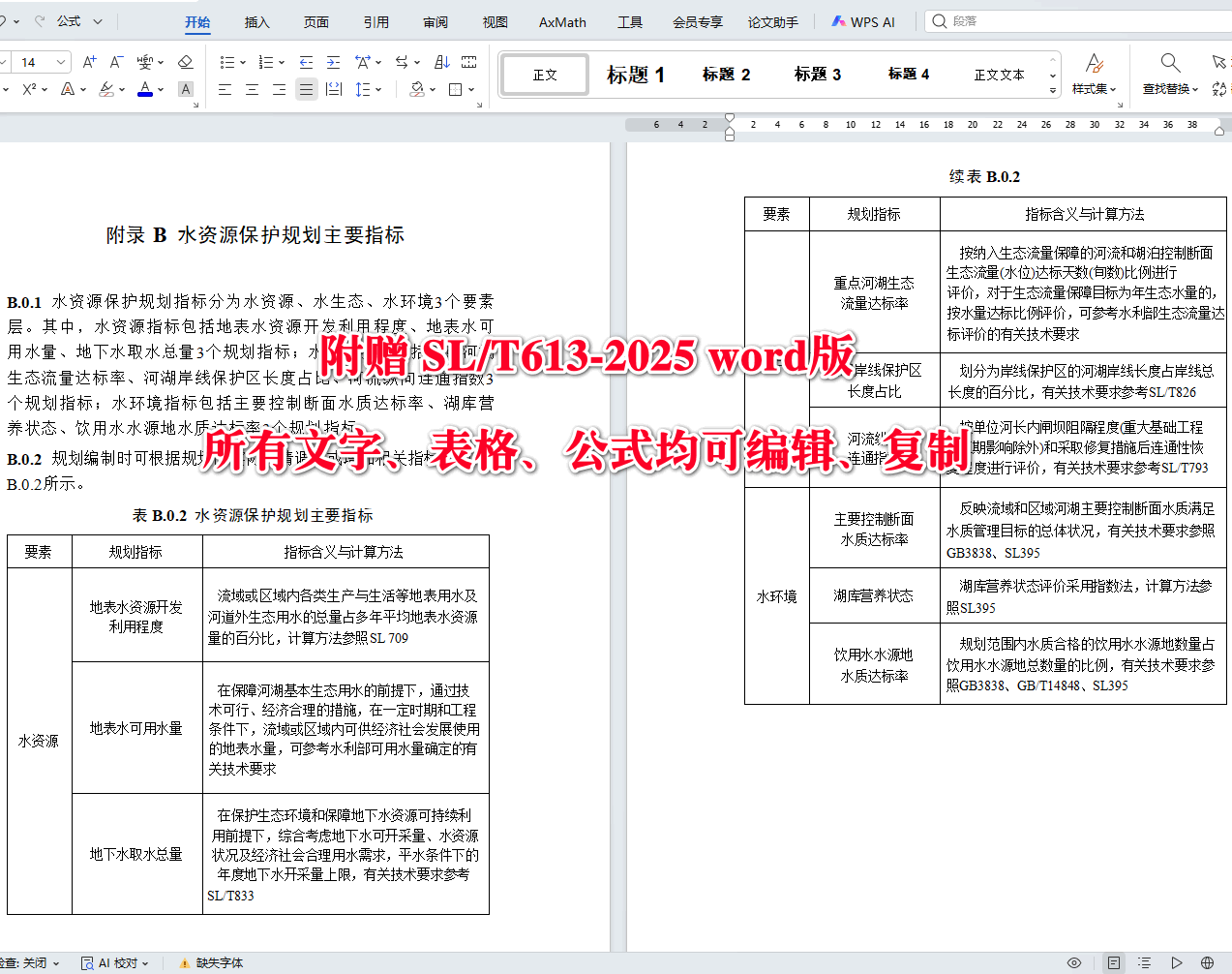Click the read aloud play icon in status bar
The height and width of the screenshot is (974, 1232).
1178,962
